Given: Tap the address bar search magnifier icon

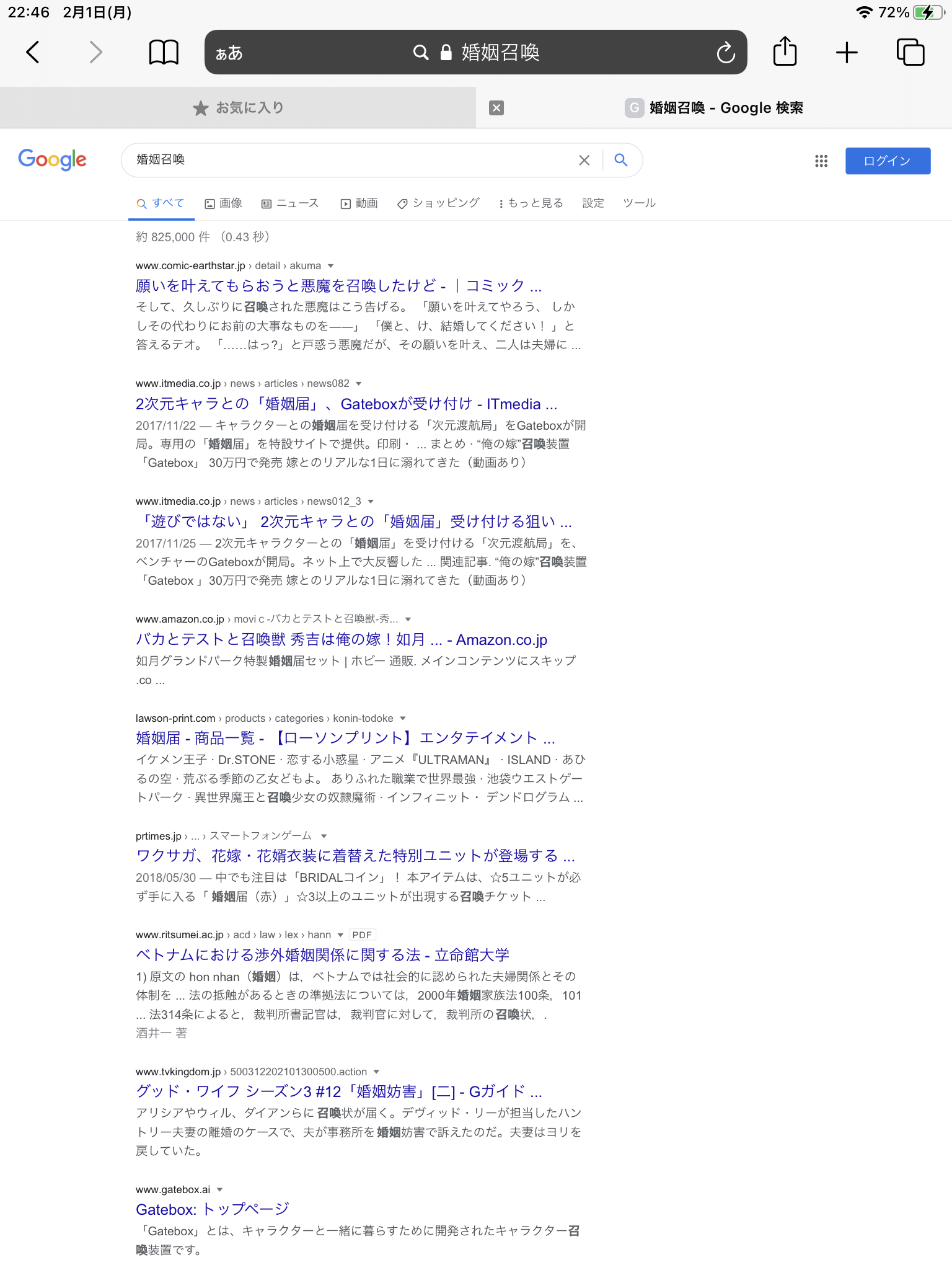Looking at the screenshot, I should [421, 53].
